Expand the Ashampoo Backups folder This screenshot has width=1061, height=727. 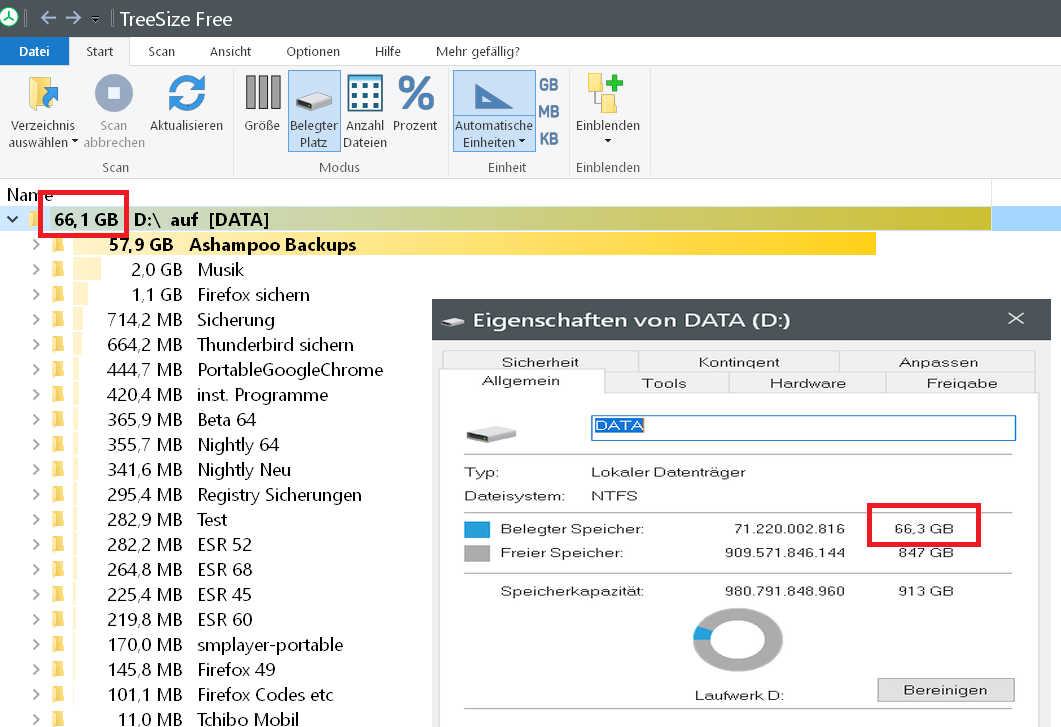click(x=36, y=245)
